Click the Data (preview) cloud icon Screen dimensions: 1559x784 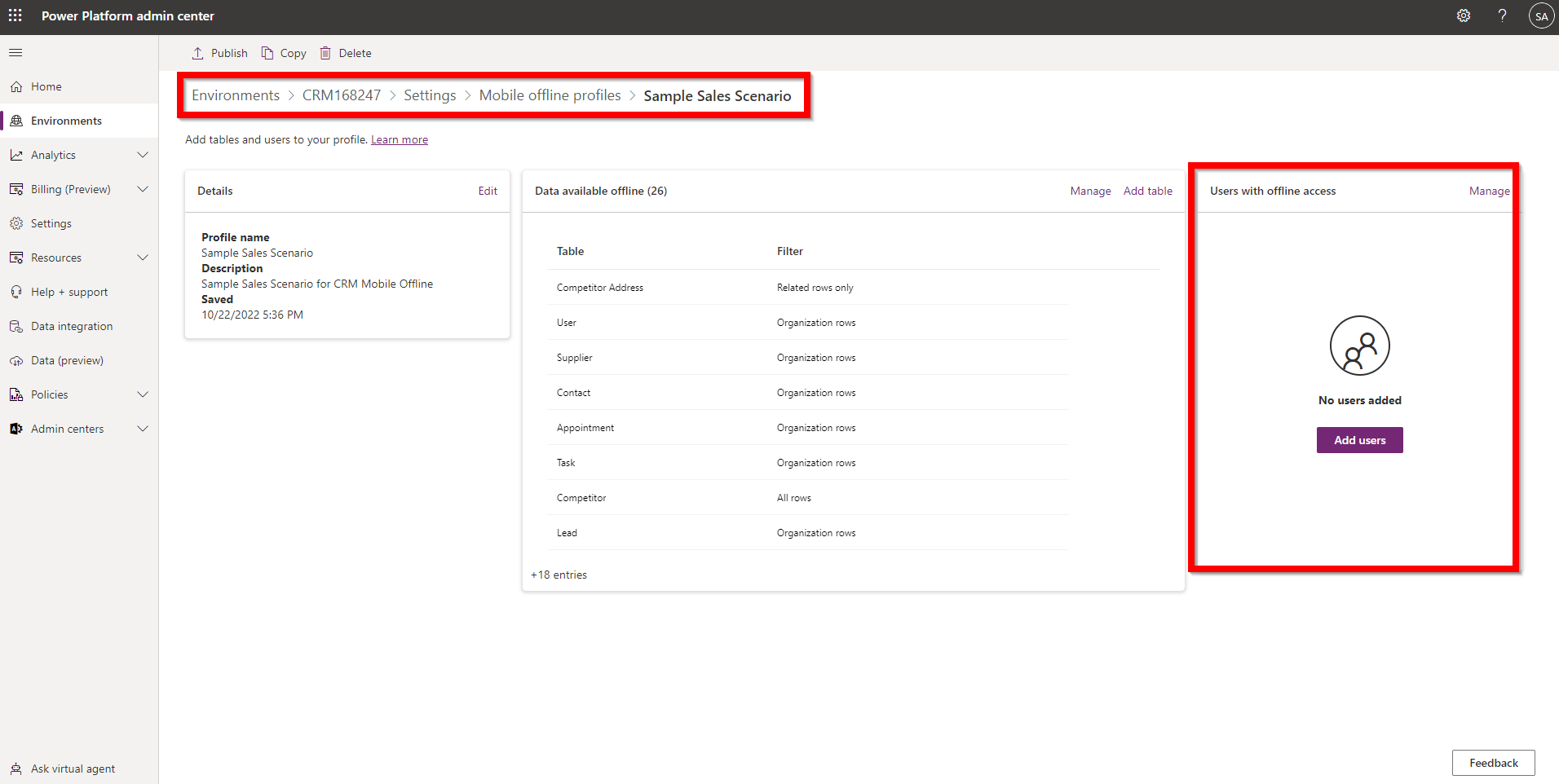16,360
